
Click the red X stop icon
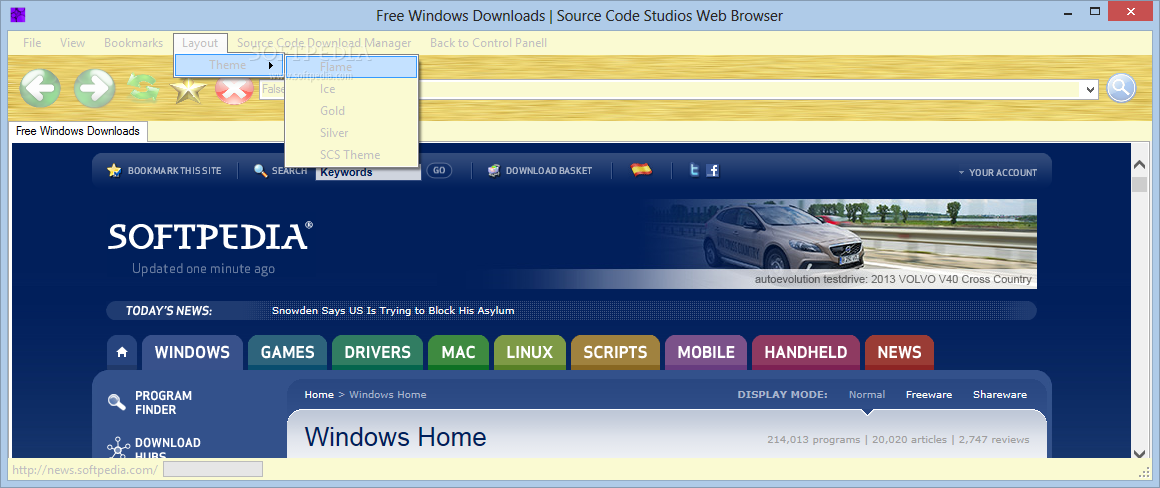coord(234,90)
